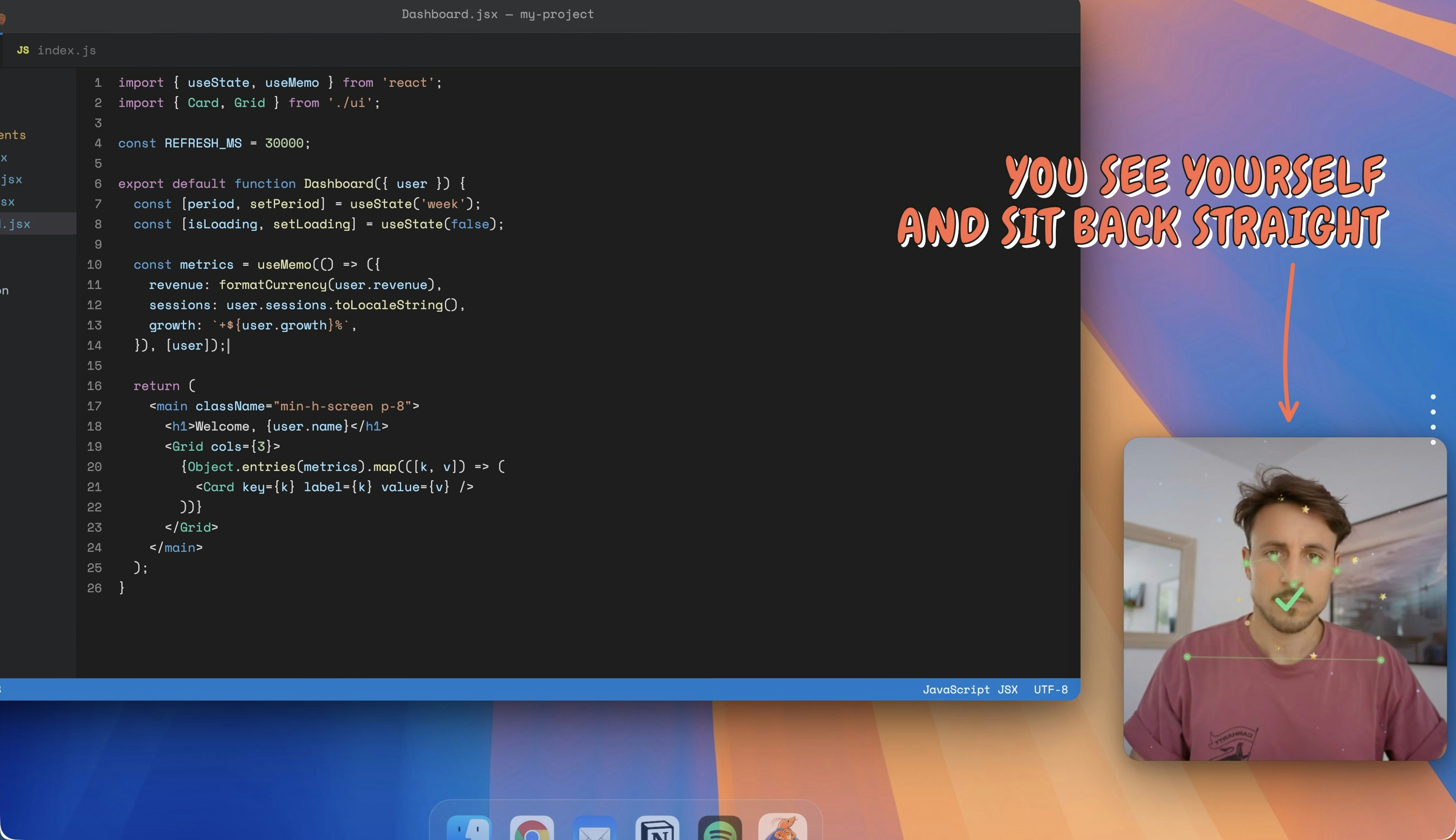This screenshot has height=840, width=1456.
Task: Click the 'week' string on line 7
Action: (x=442, y=203)
